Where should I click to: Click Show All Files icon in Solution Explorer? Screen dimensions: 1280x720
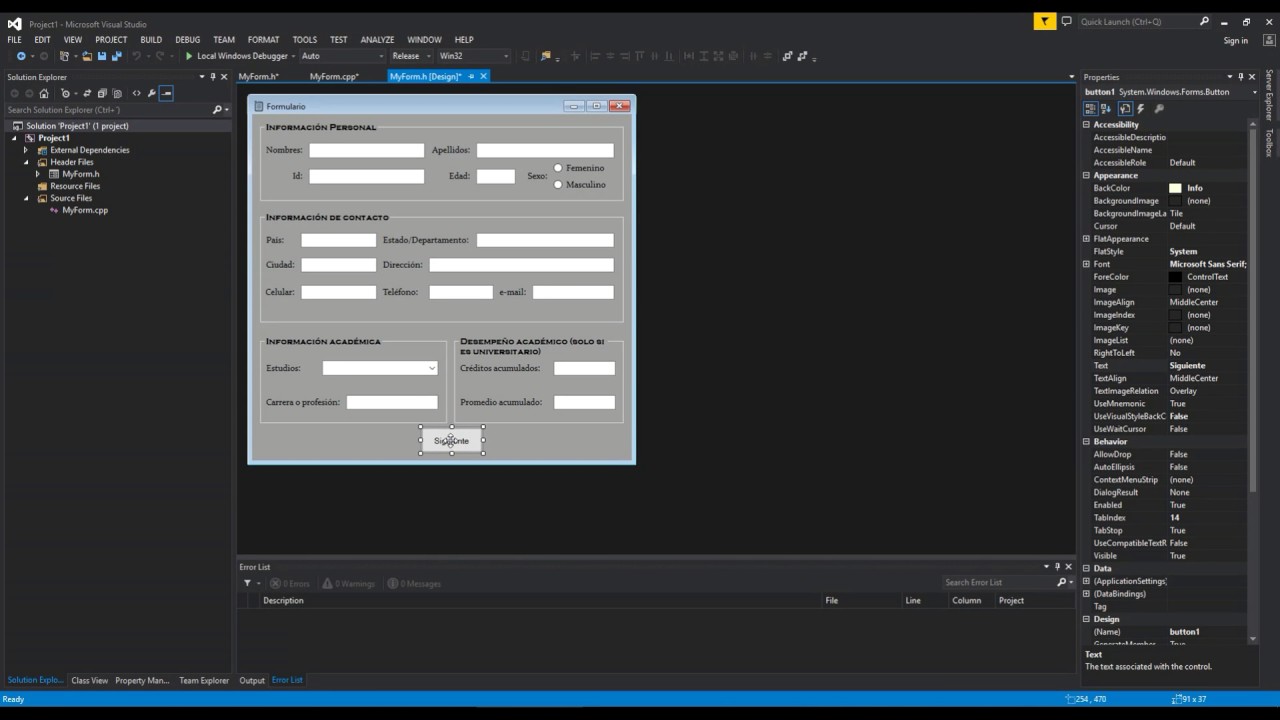coord(117,93)
